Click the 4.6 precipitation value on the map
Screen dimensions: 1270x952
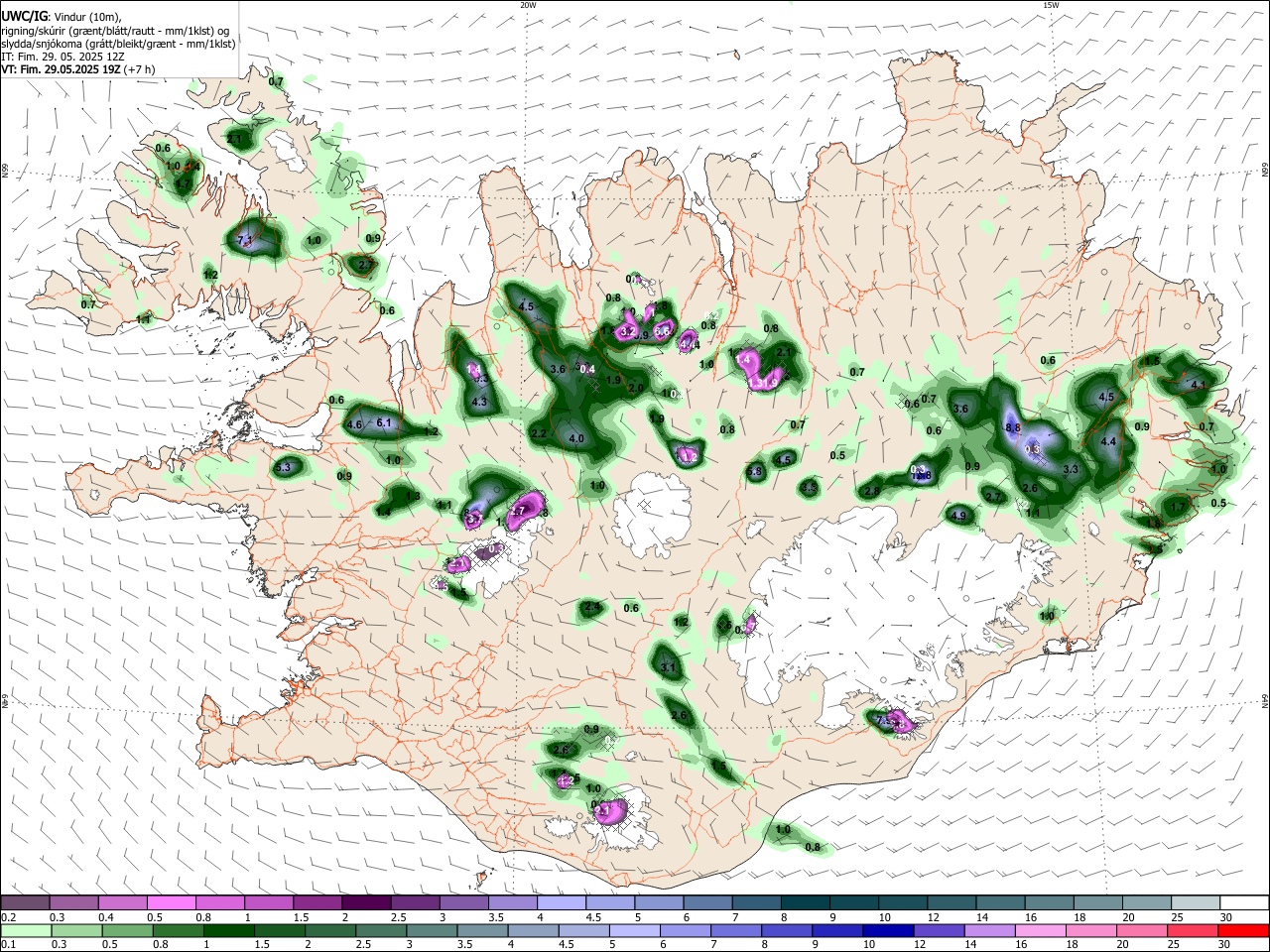tap(354, 424)
